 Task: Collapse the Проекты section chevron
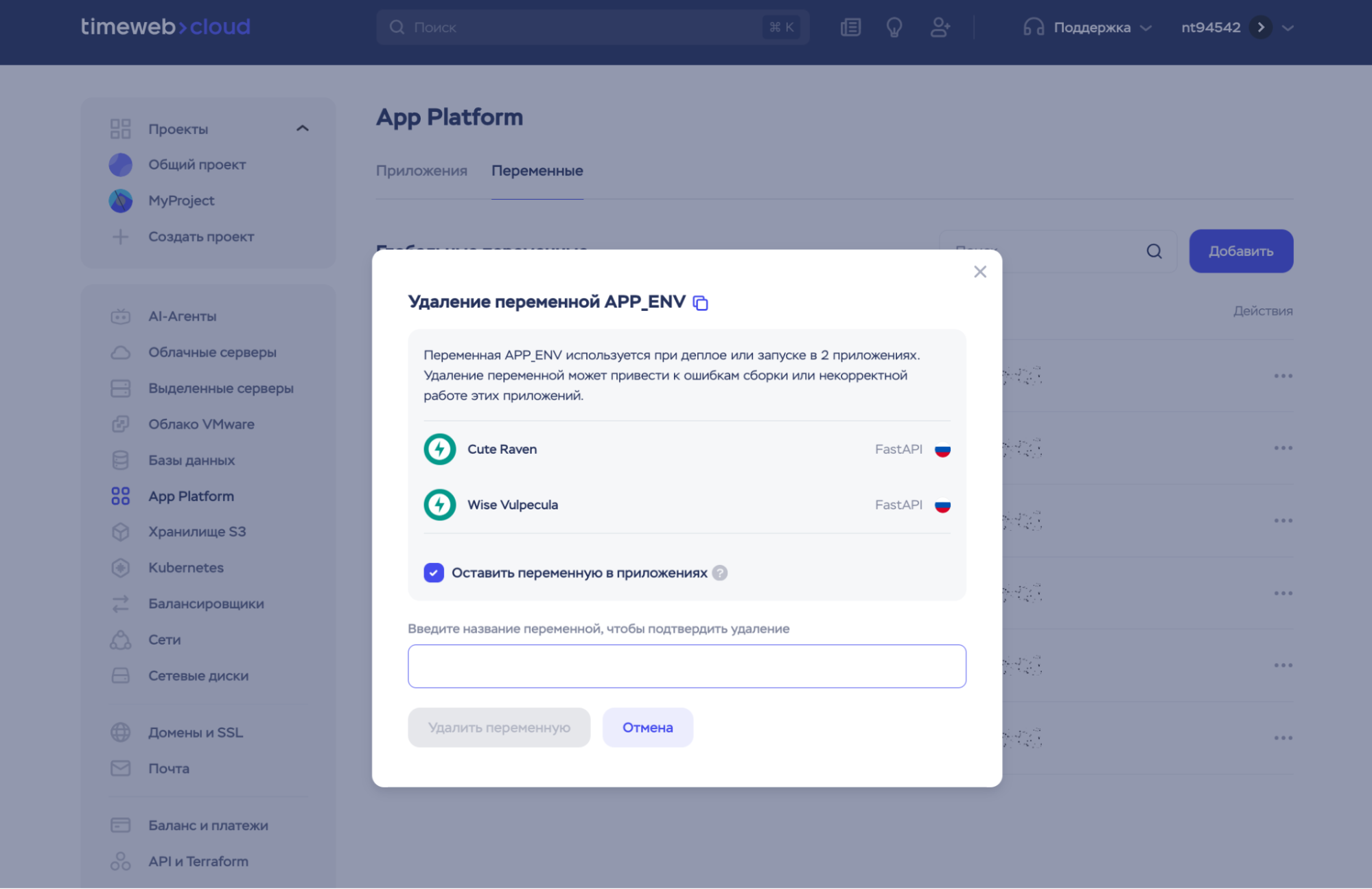(x=302, y=128)
